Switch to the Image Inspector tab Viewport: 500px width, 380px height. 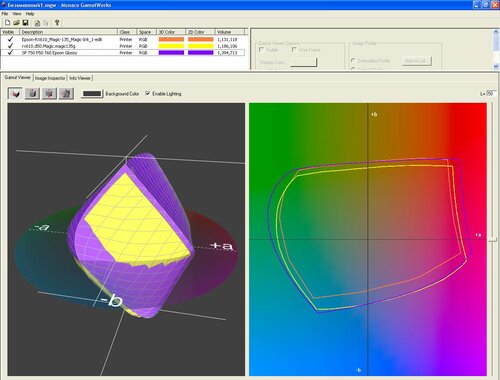click(x=50, y=78)
